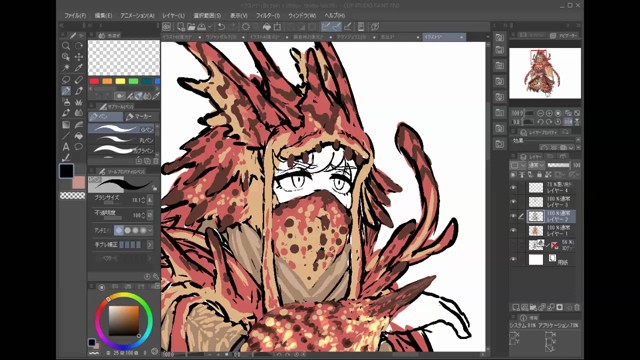Select the 丸ペン sub tool

[x=121, y=140]
